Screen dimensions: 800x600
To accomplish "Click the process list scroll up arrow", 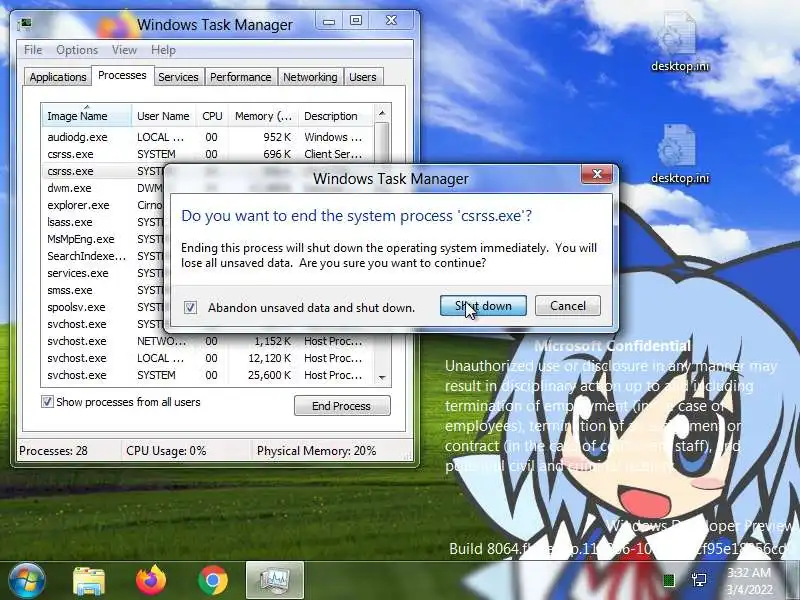I will coord(382,113).
